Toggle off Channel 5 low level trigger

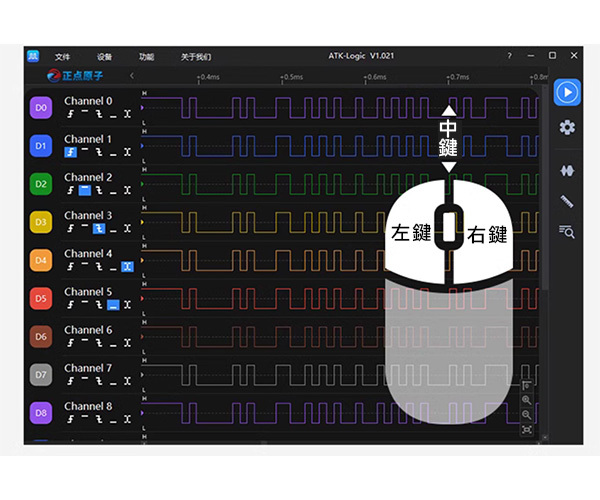point(113,305)
